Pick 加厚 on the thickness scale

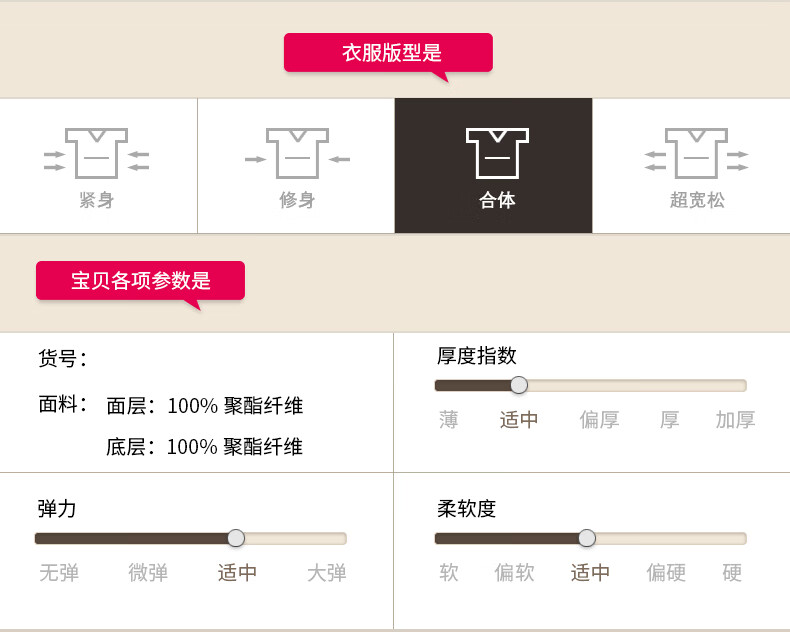(x=735, y=420)
